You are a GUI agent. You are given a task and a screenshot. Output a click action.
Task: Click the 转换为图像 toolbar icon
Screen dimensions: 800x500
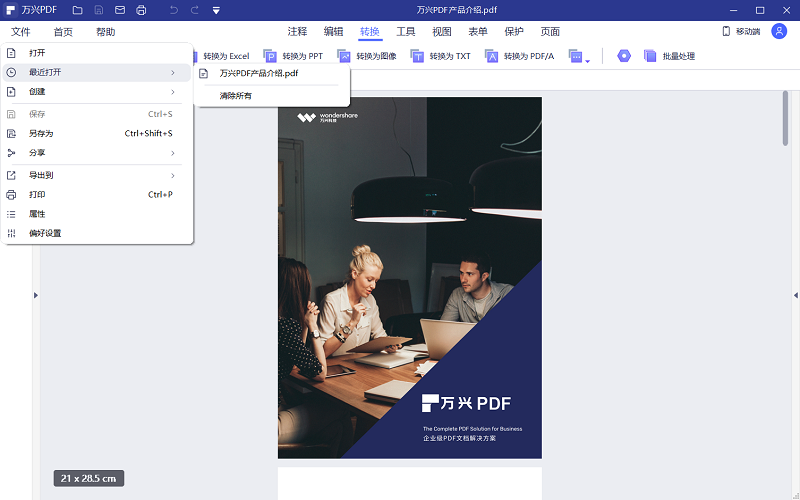pyautogui.click(x=344, y=56)
